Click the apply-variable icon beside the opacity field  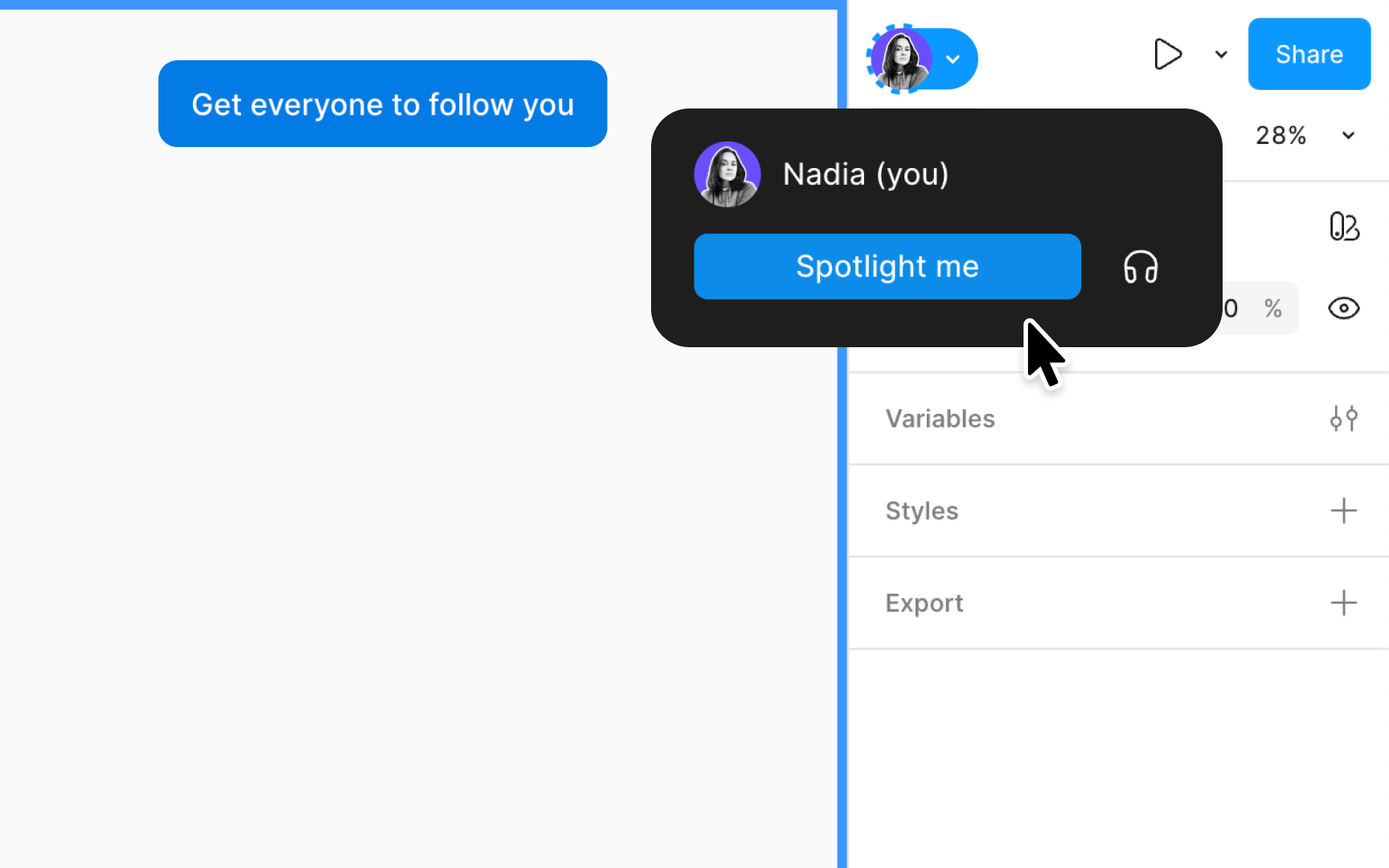coord(1344,227)
